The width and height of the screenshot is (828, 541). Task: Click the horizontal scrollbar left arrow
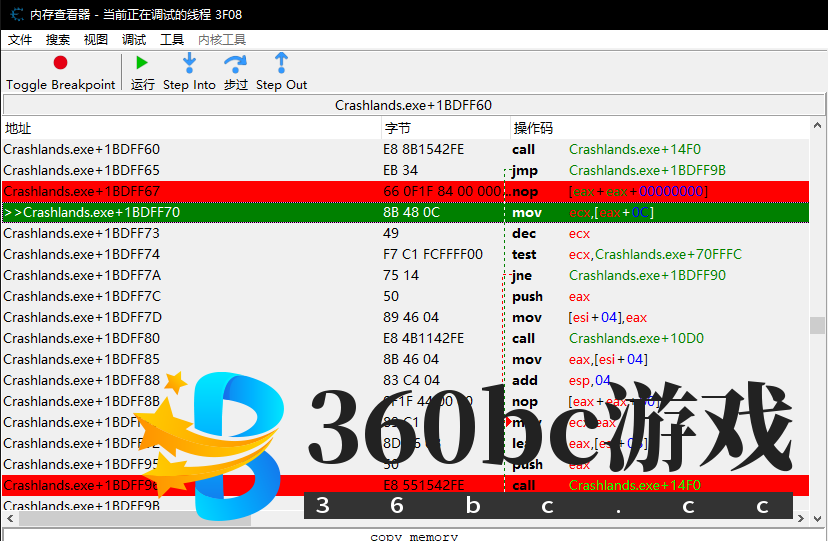click(x=10, y=518)
